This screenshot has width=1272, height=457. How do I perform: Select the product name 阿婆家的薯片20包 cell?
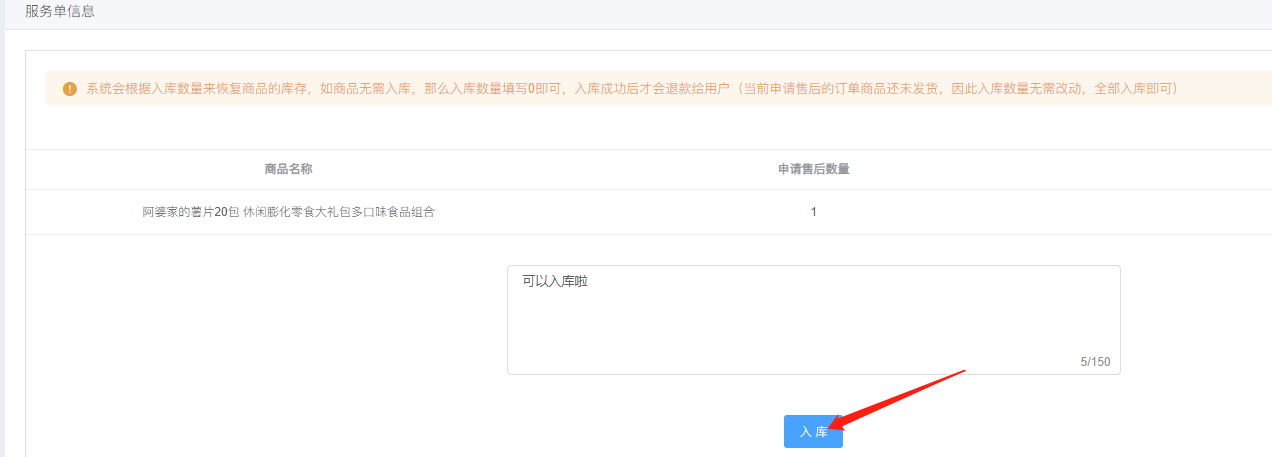click(x=289, y=212)
